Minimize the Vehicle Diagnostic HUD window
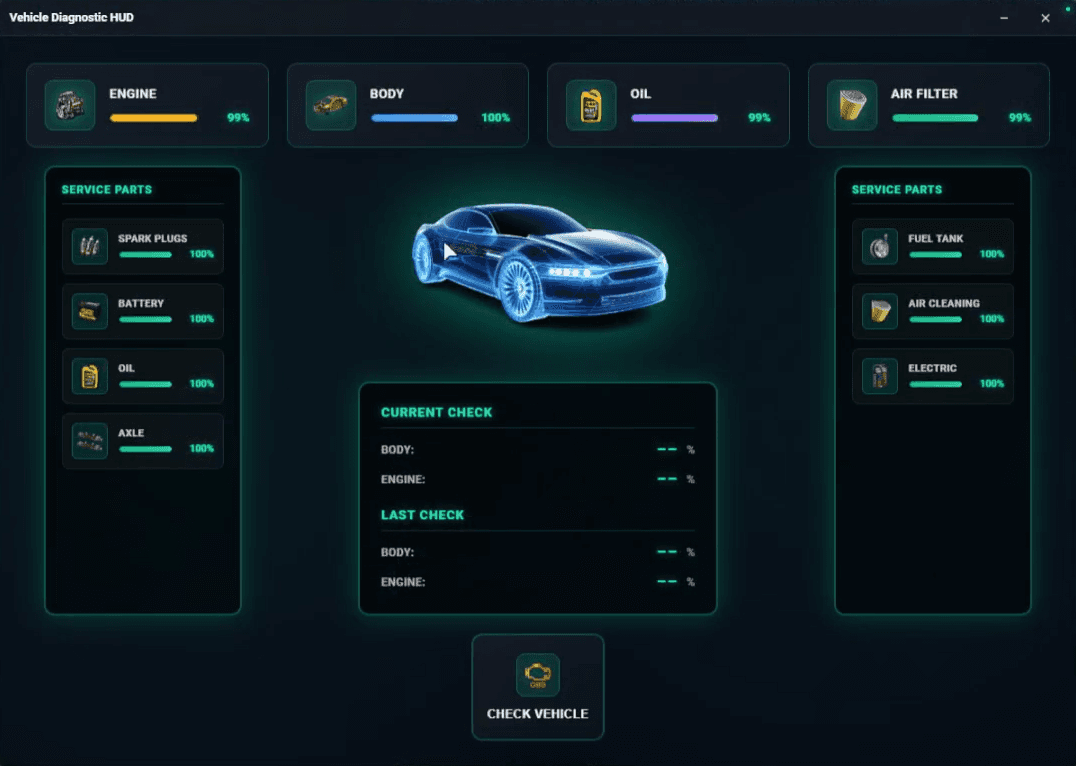The width and height of the screenshot is (1076, 766). pos(1004,18)
